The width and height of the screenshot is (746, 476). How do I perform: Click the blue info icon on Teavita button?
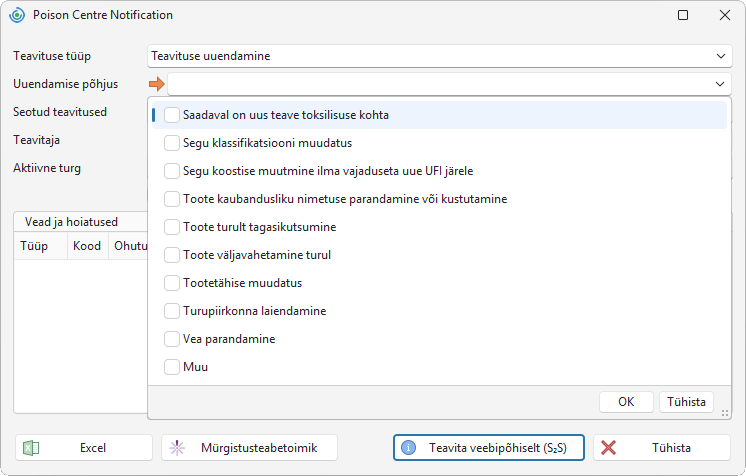408,448
